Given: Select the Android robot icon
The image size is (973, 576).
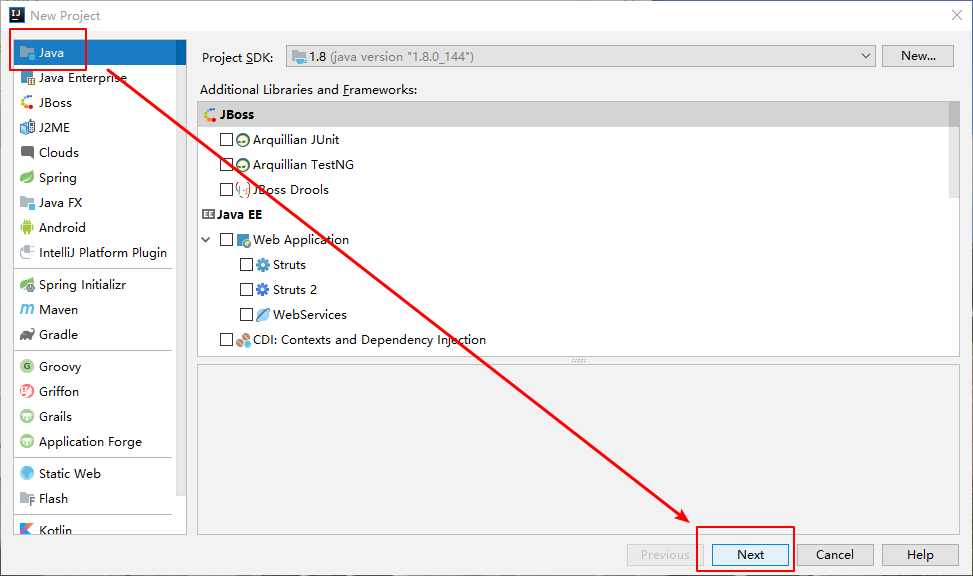Looking at the screenshot, I should [x=27, y=227].
